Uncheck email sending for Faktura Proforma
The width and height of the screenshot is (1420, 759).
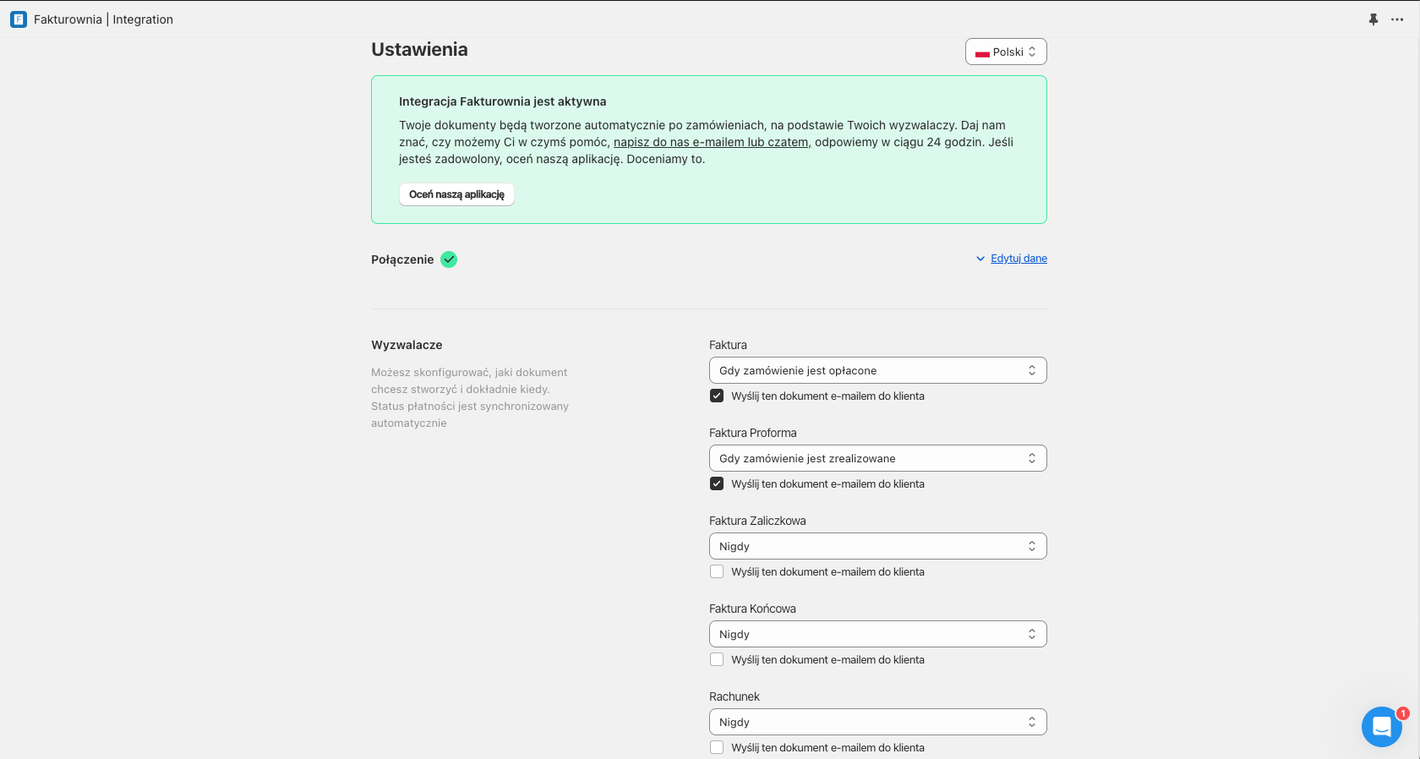point(717,484)
